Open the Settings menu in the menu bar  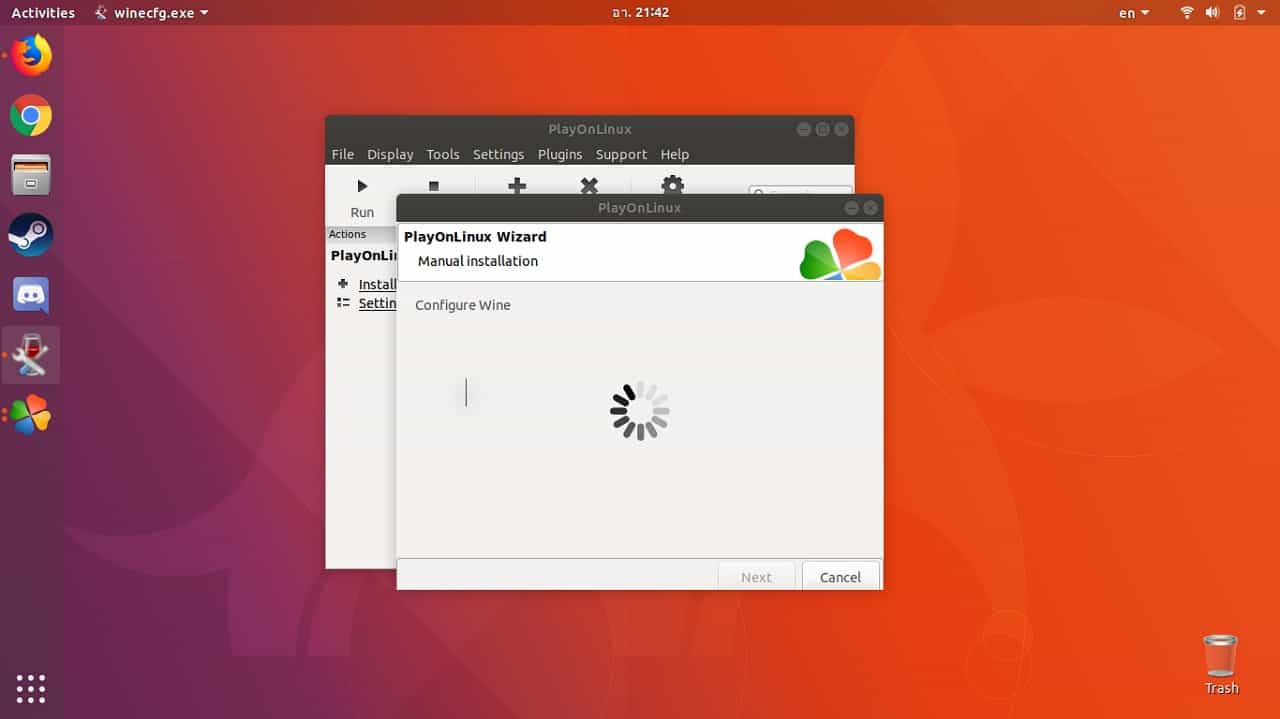[498, 154]
